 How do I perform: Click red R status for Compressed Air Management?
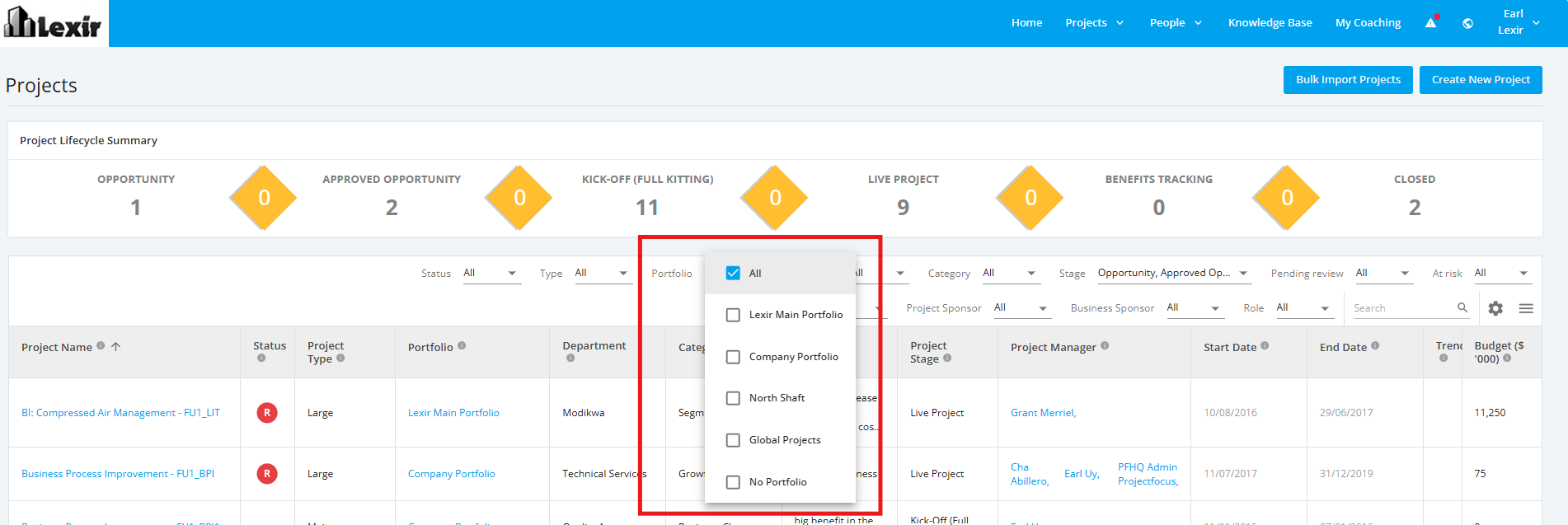pyautogui.click(x=267, y=412)
